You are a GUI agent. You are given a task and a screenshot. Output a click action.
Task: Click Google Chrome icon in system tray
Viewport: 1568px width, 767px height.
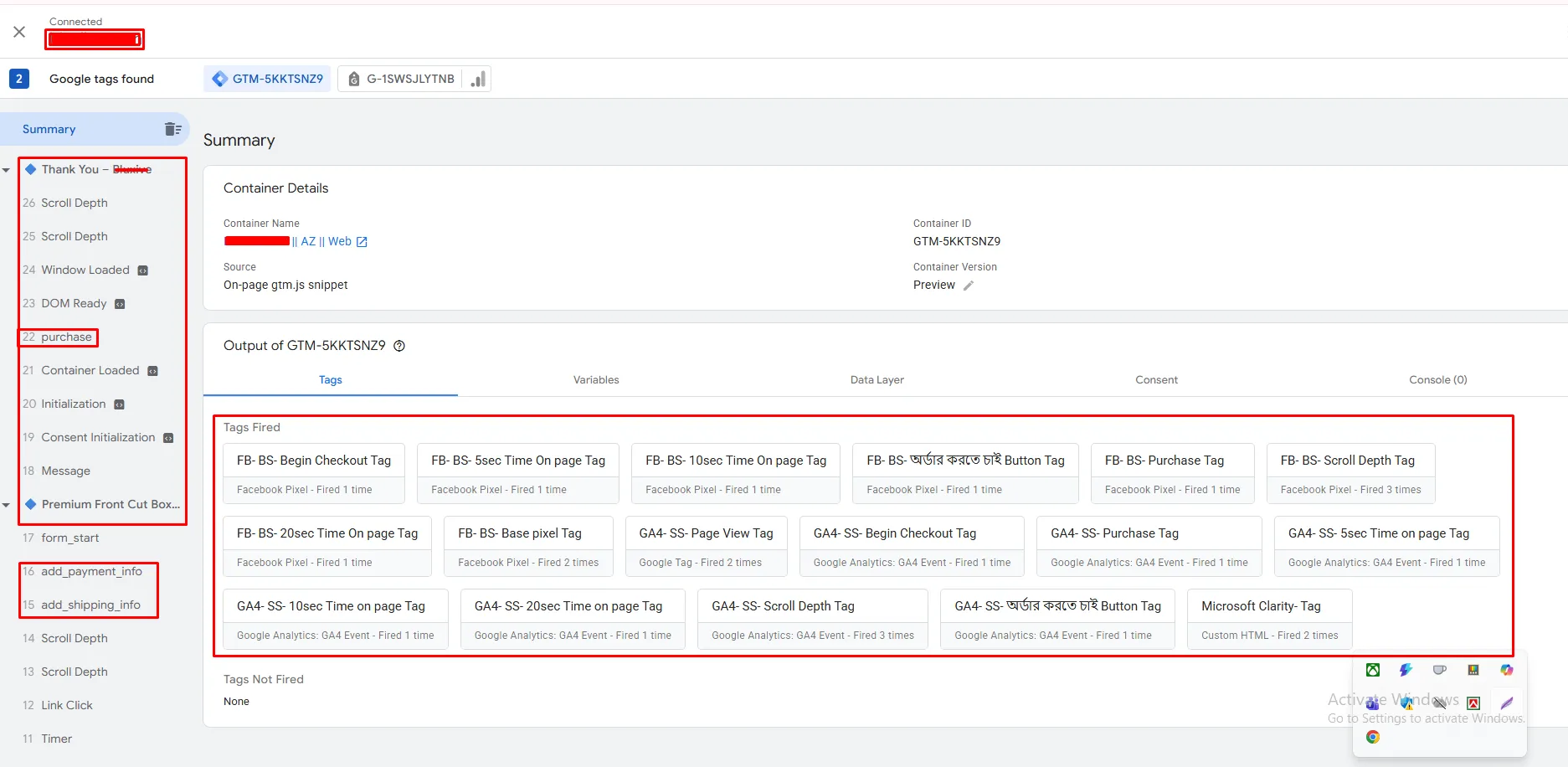(1373, 737)
